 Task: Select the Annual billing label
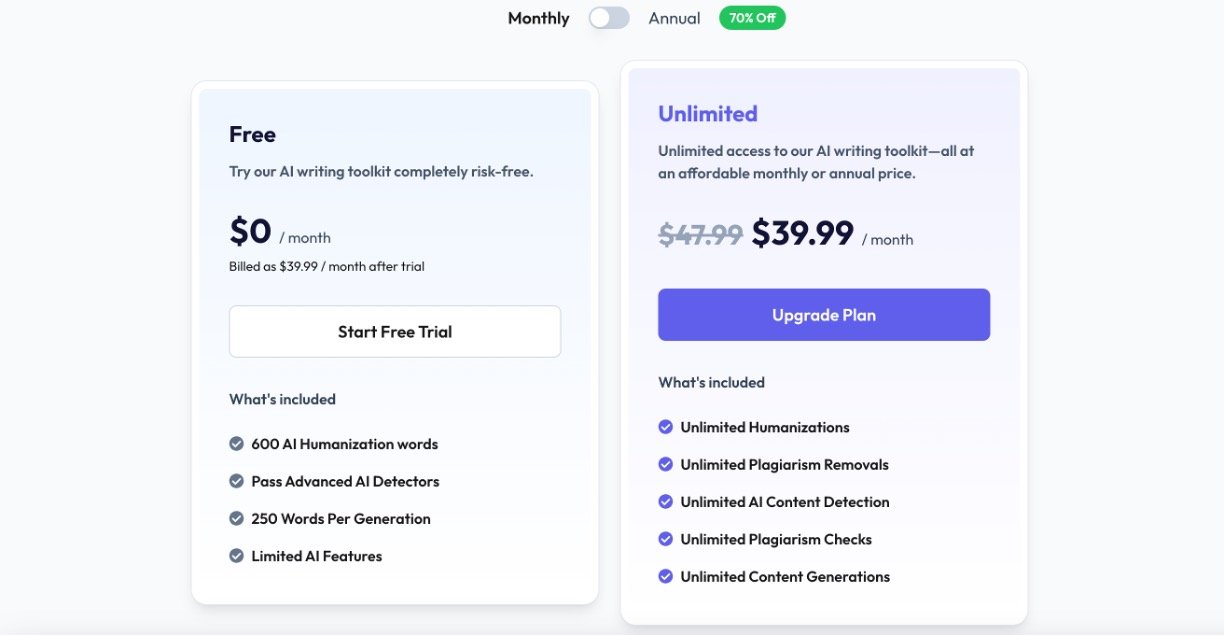(x=674, y=18)
